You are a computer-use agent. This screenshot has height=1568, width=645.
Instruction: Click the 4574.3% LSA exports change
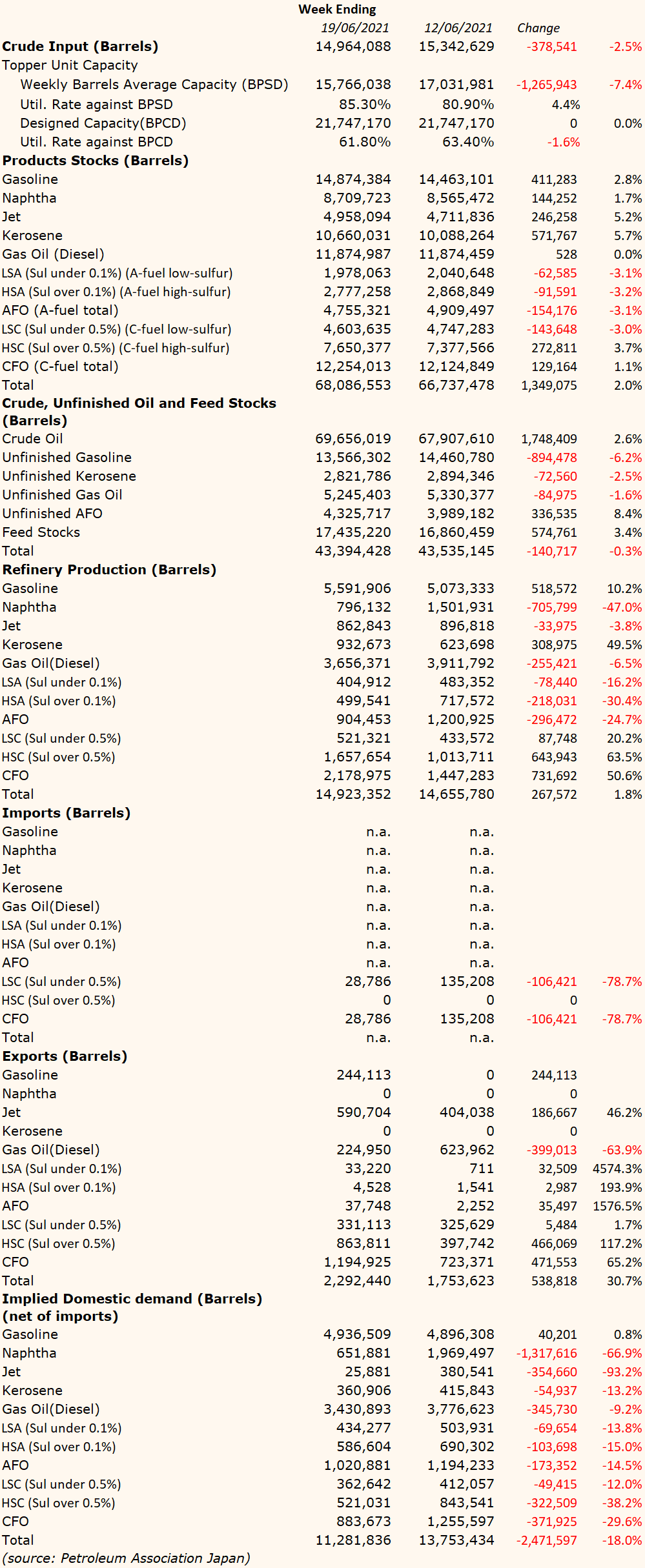pos(617,1169)
